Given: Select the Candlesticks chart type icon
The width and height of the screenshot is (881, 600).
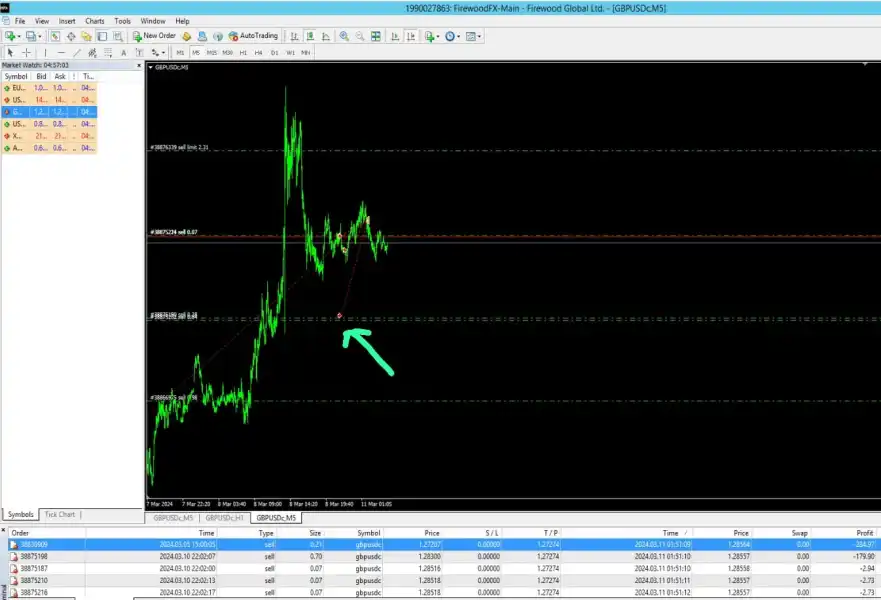Looking at the screenshot, I should point(310,36).
